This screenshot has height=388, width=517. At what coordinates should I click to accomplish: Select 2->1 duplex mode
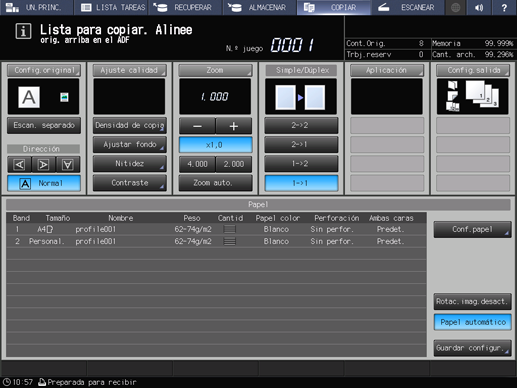click(x=301, y=145)
